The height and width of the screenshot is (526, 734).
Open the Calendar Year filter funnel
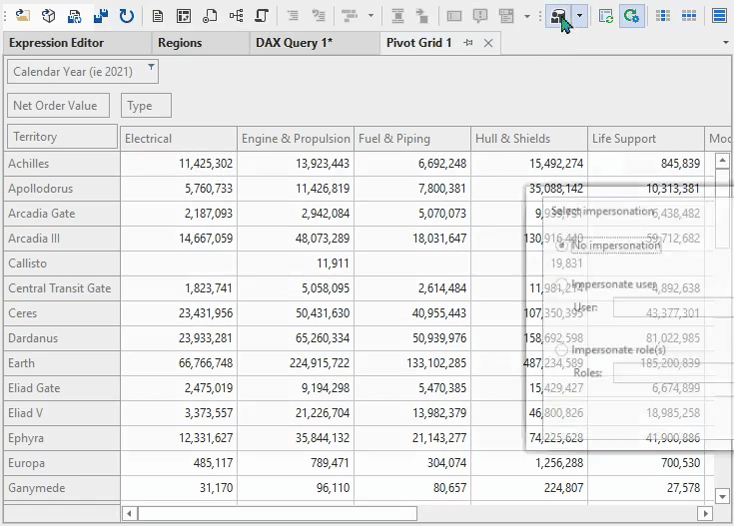point(151,67)
